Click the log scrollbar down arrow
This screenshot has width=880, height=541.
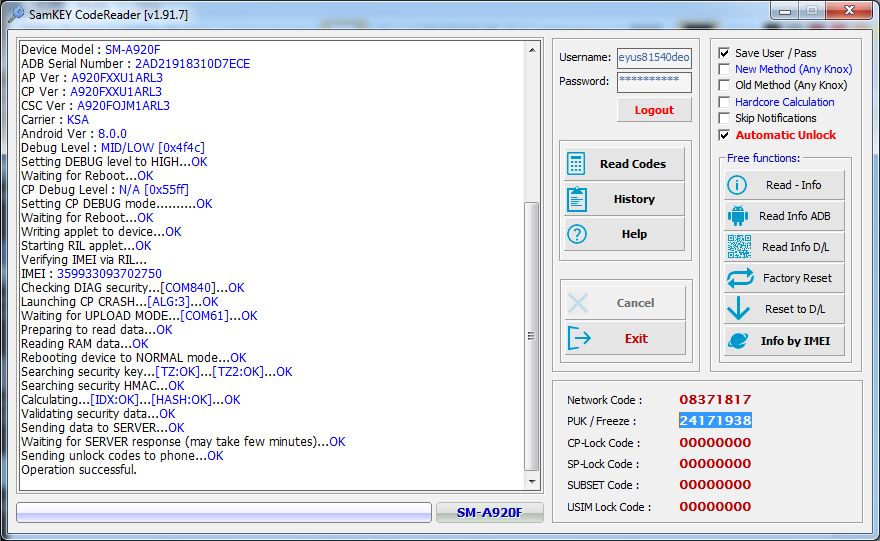[x=532, y=482]
